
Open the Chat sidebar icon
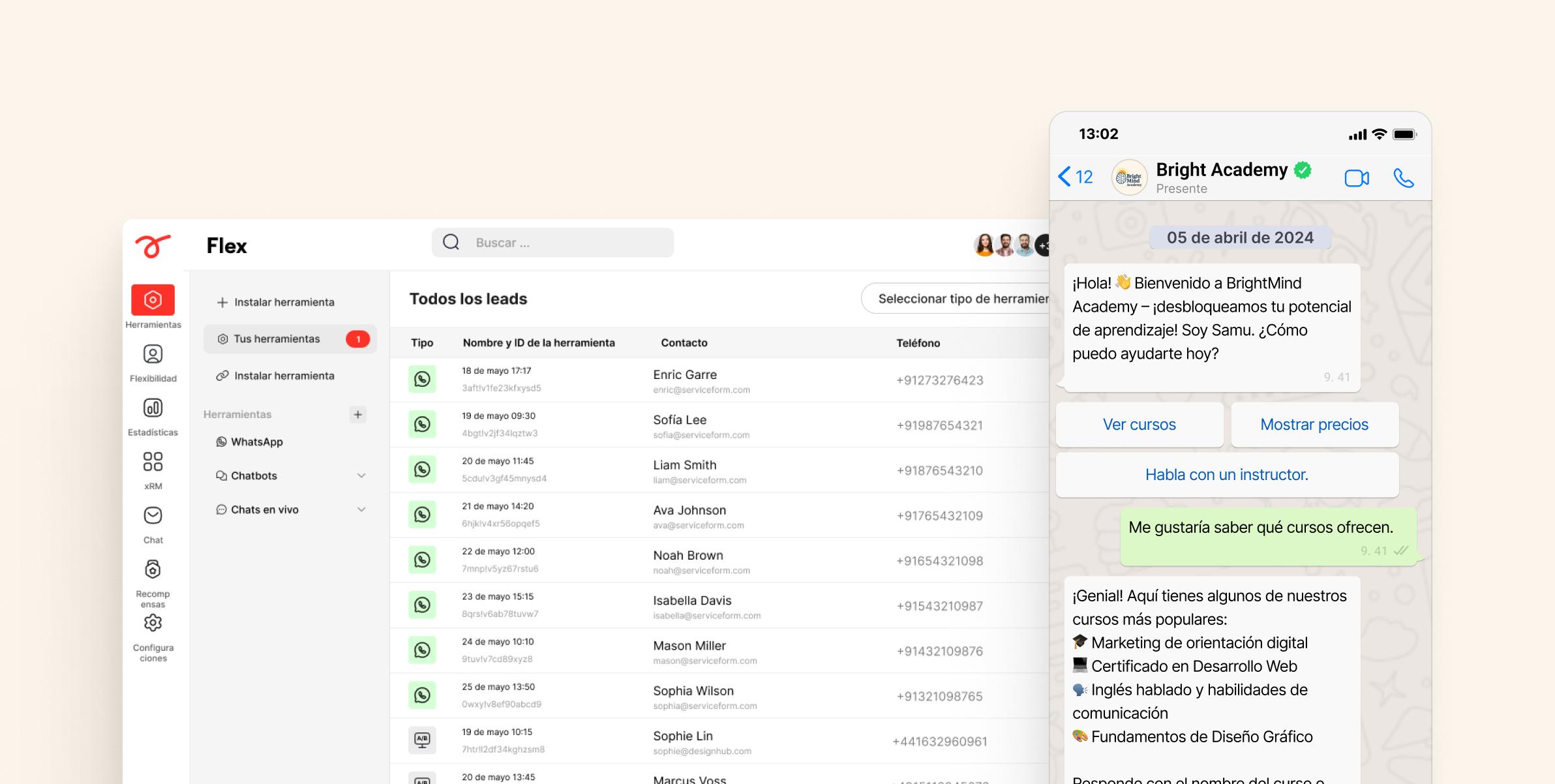pyautogui.click(x=153, y=516)
